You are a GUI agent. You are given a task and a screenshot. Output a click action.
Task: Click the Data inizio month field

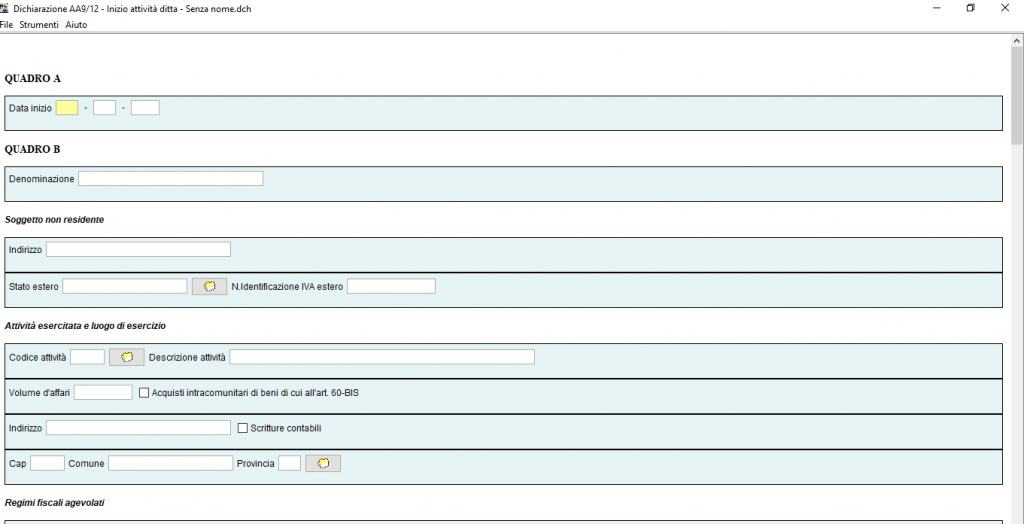pyautogui.click(x=104, y=108)
